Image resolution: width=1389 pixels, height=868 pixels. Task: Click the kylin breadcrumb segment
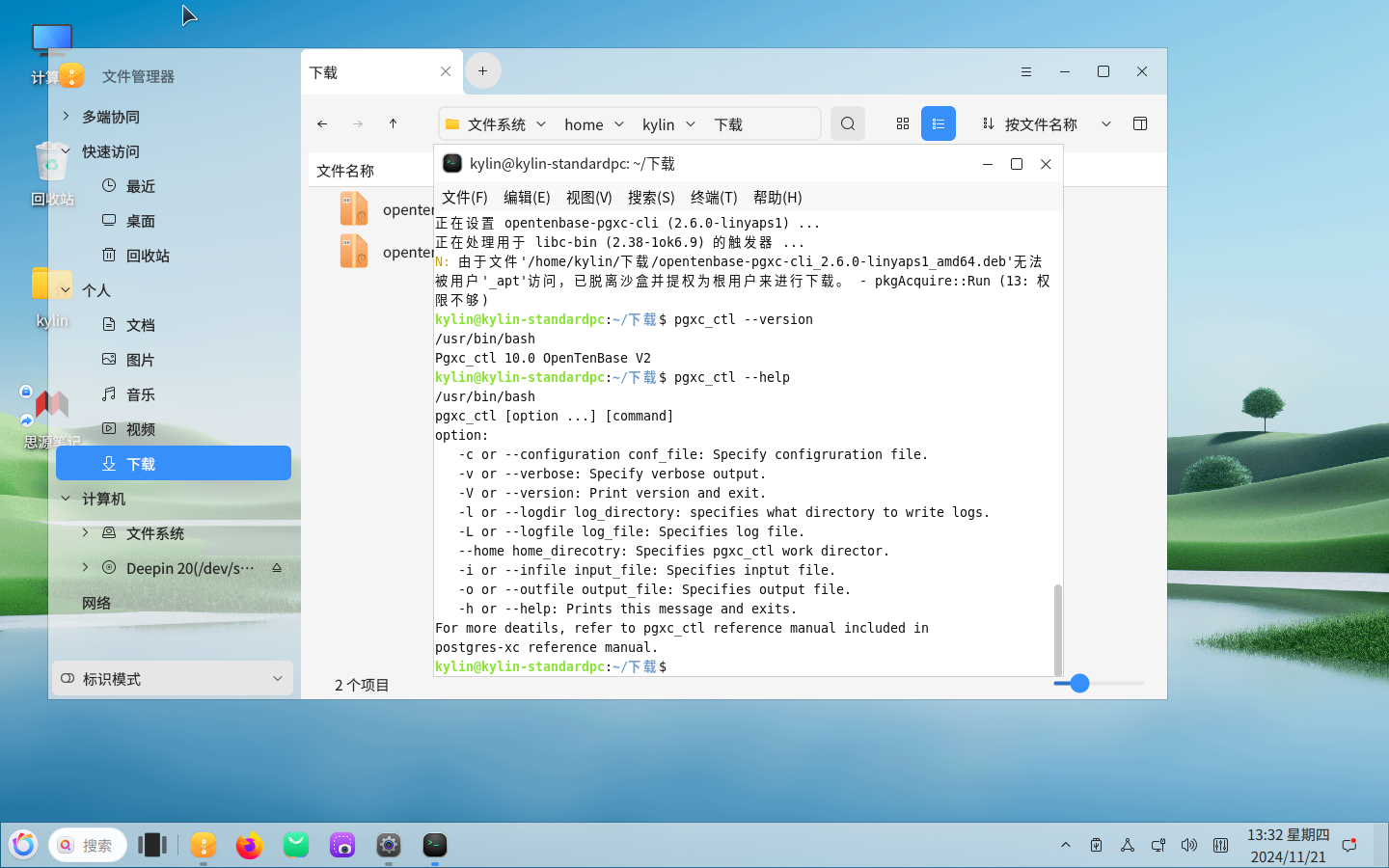tap(658, 124)
